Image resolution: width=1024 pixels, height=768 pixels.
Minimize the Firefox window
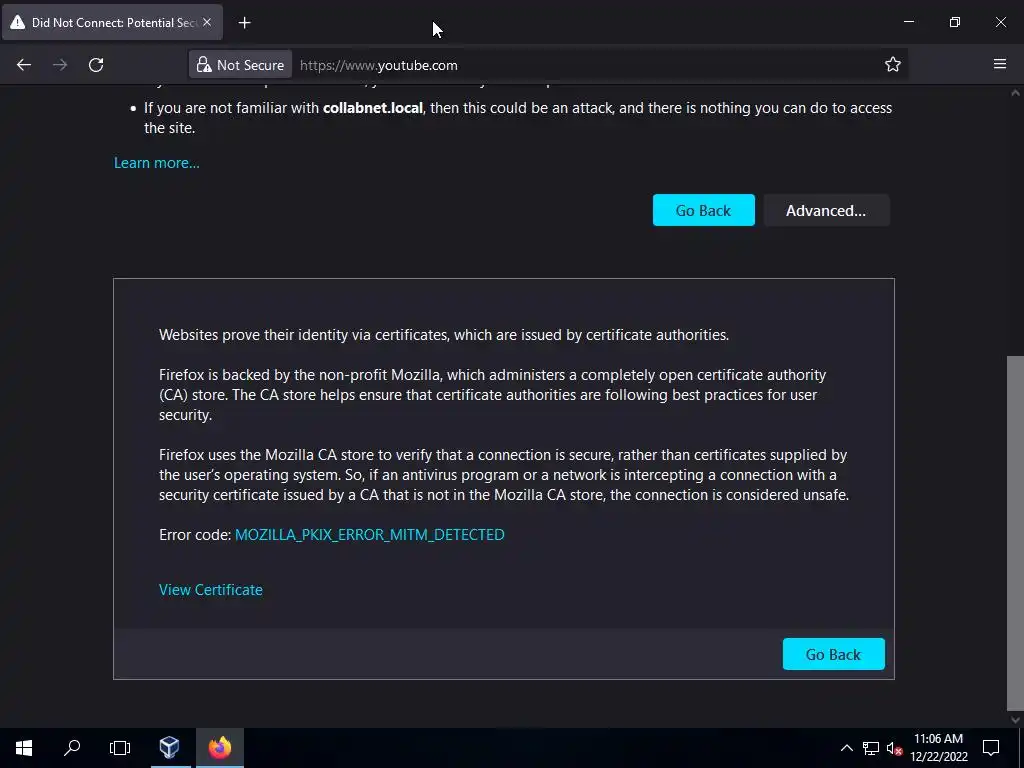[x=908, y=22]
